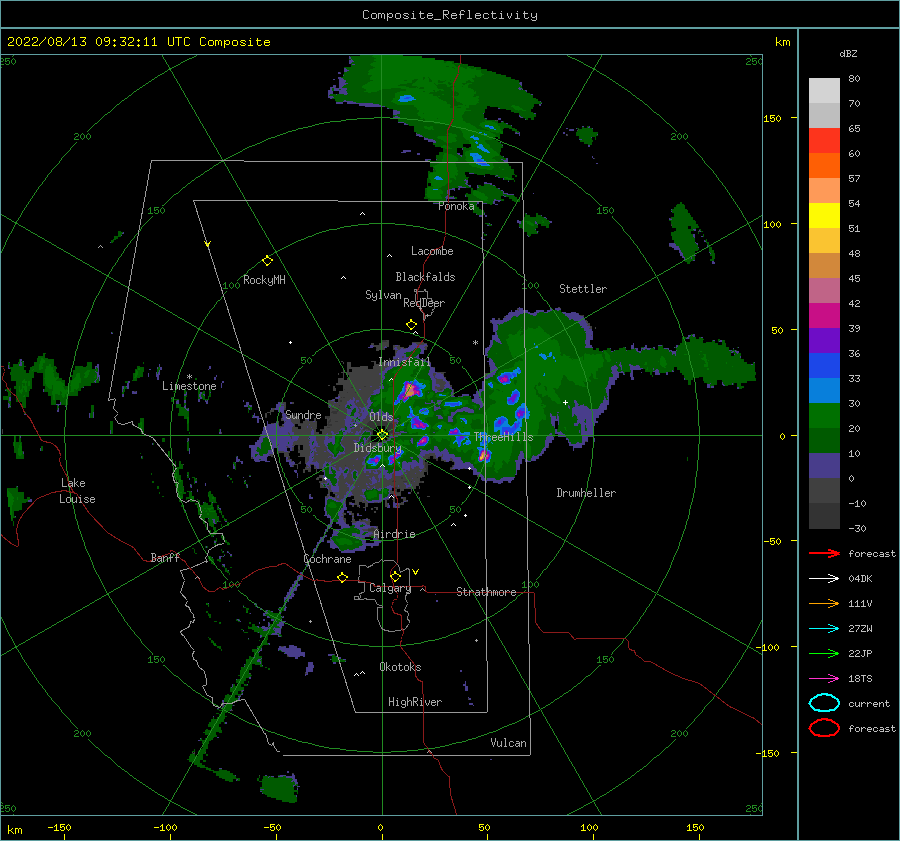
Task: Click the red forecast ellipse icon
Action: [824, 728]
